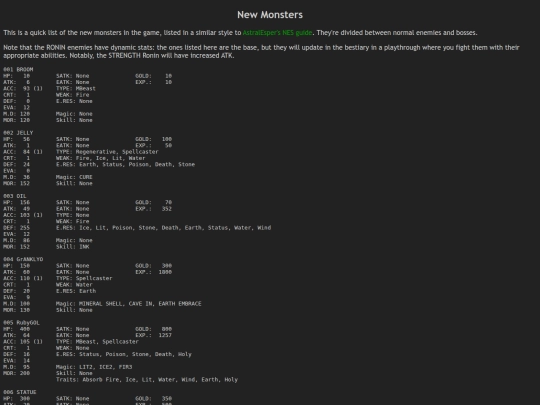Select the '004 GrANKLYD' monster entry name
The height and width of the screenshot is (405, 540).
click(23, 259)
